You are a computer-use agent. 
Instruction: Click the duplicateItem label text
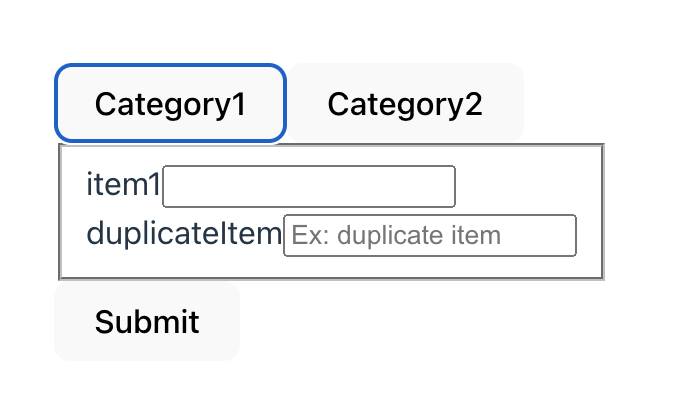[x=184, y=234]
